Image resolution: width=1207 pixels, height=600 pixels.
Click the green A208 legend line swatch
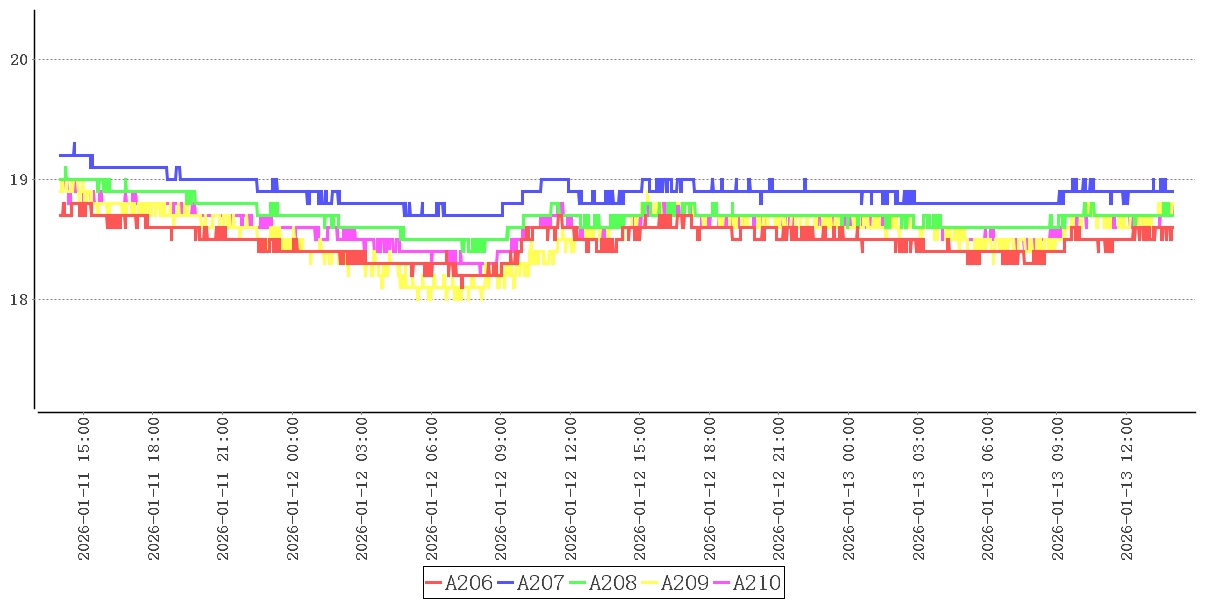pos(578,583)
